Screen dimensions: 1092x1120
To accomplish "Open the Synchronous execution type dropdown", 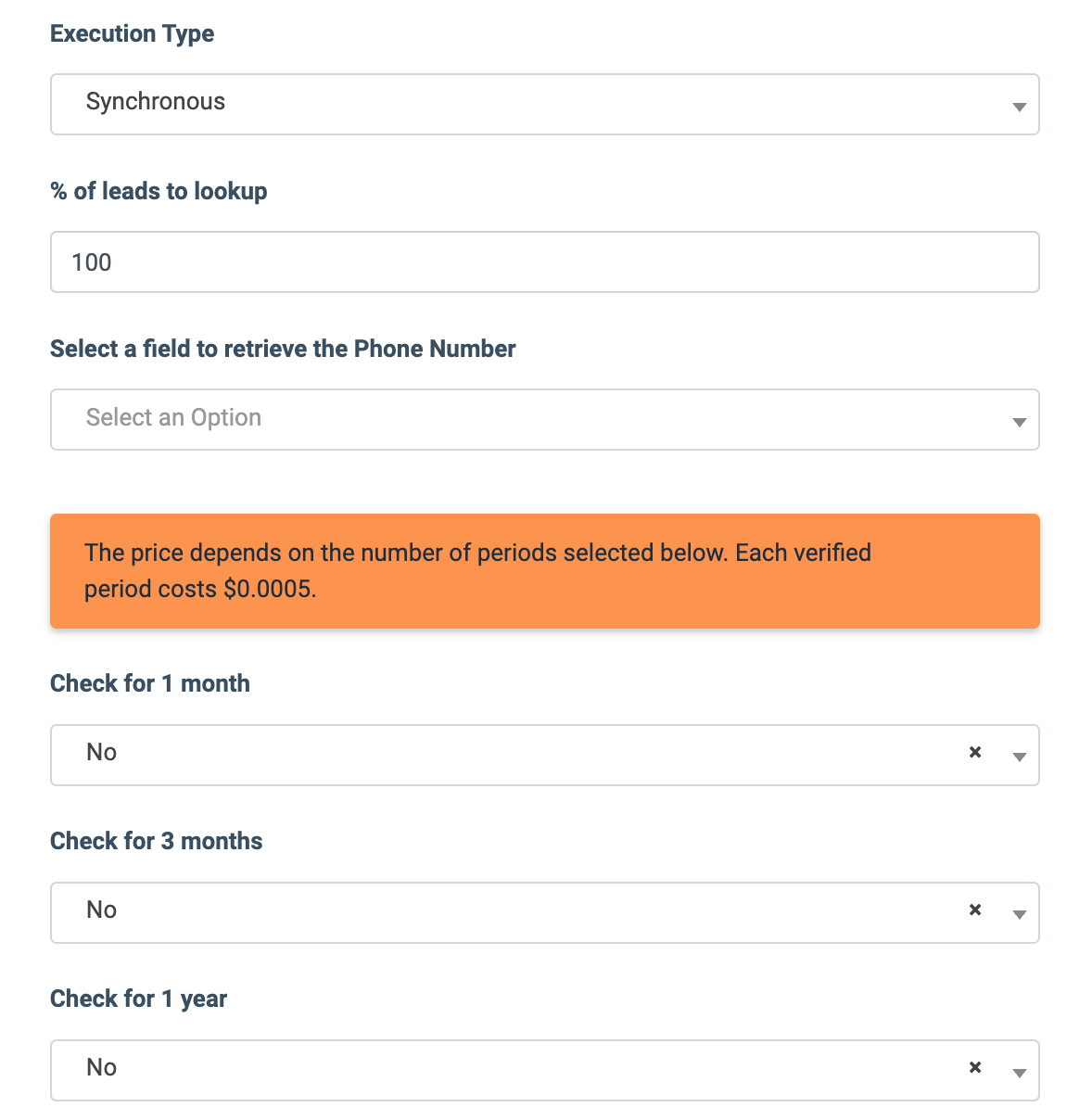I will click(x=519, y=104).
